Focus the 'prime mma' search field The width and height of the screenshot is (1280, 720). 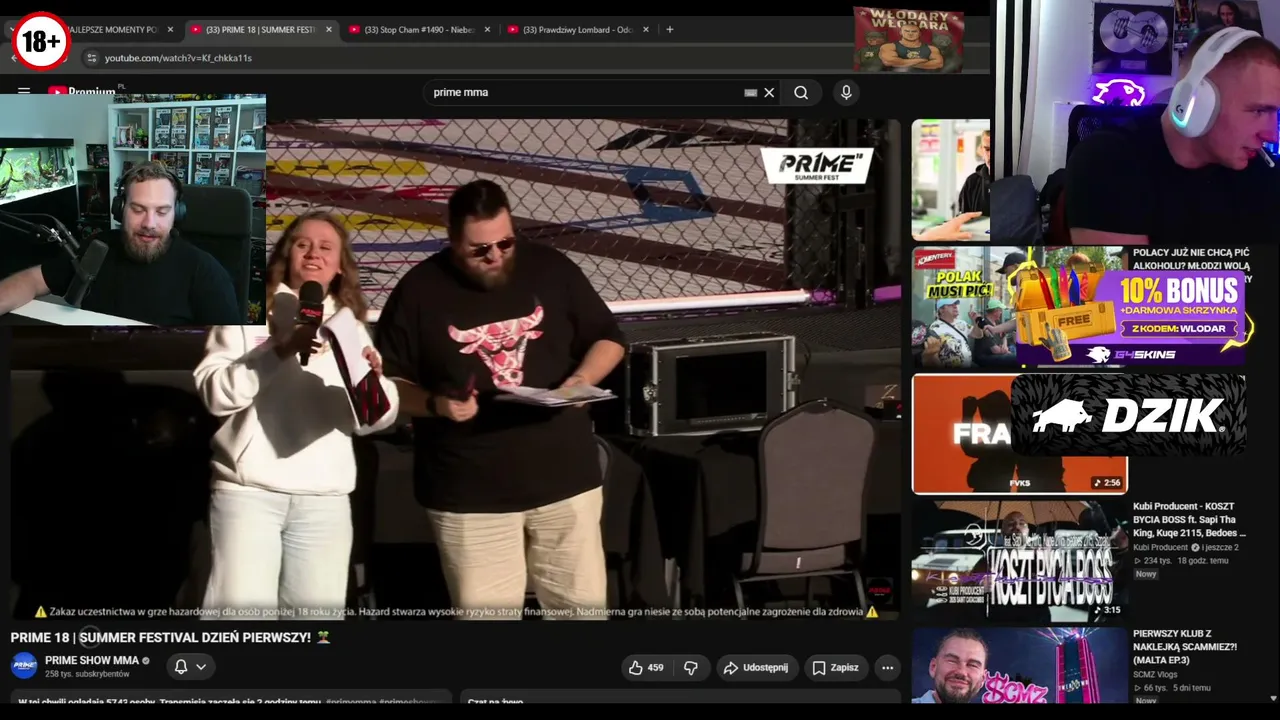pyautogui.click(x=585, y=93)
